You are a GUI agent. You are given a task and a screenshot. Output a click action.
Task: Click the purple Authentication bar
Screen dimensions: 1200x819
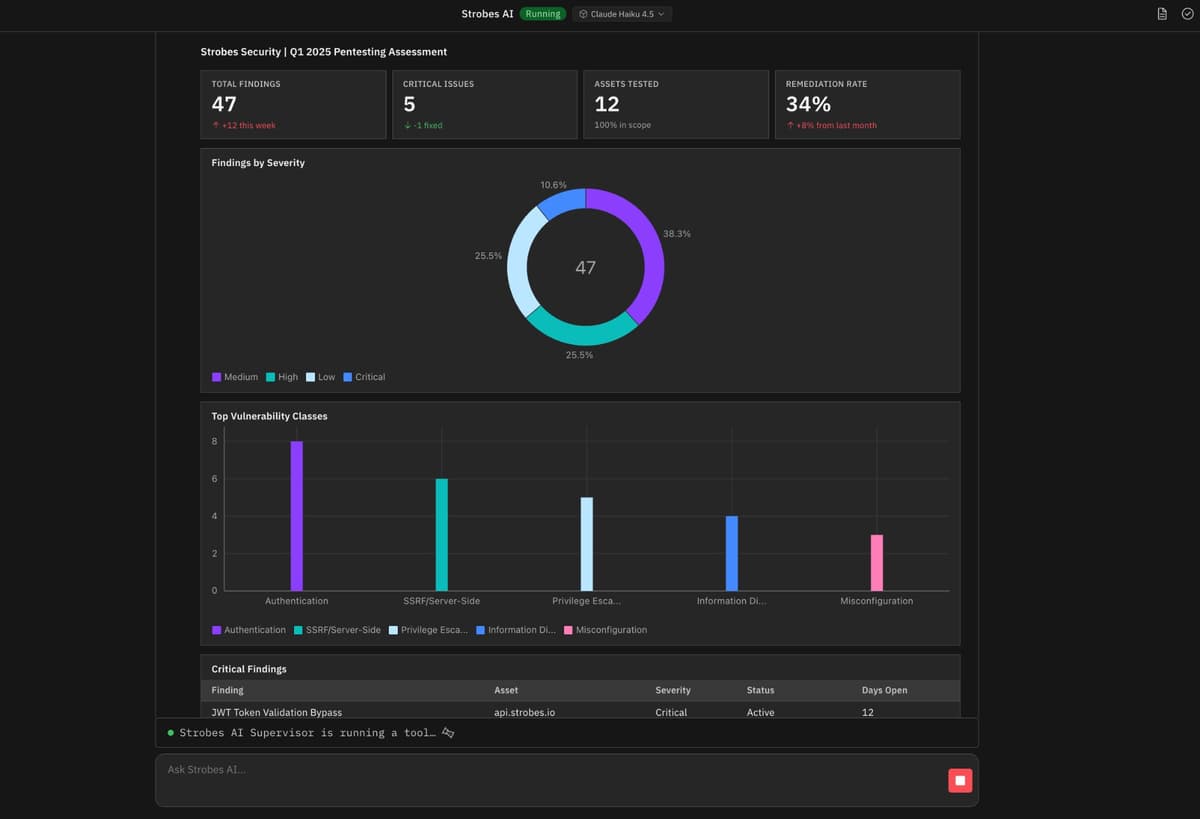(296, 516)
